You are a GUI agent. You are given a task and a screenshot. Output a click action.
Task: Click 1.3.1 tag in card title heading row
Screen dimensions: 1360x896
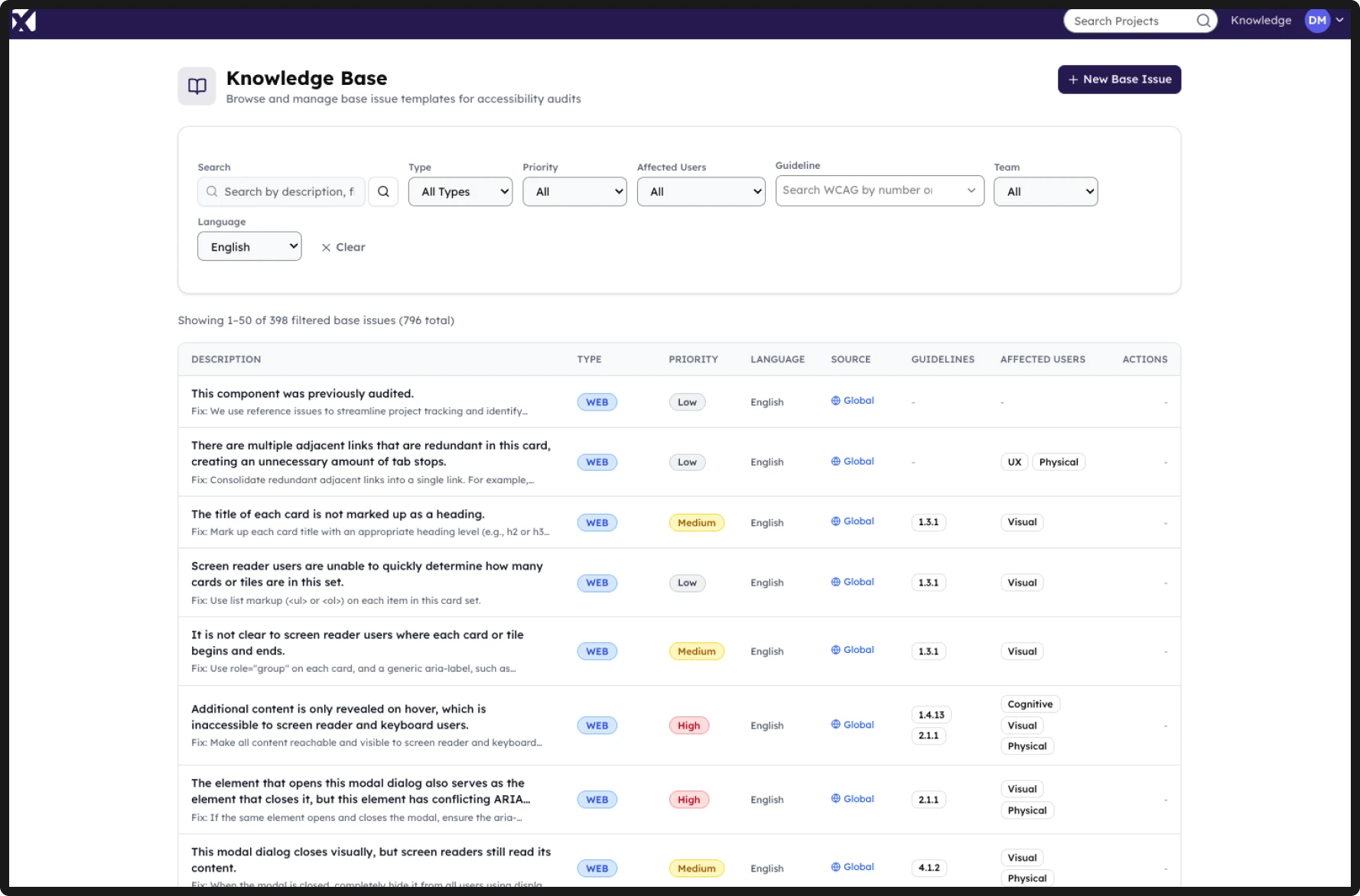click(929, 522)
